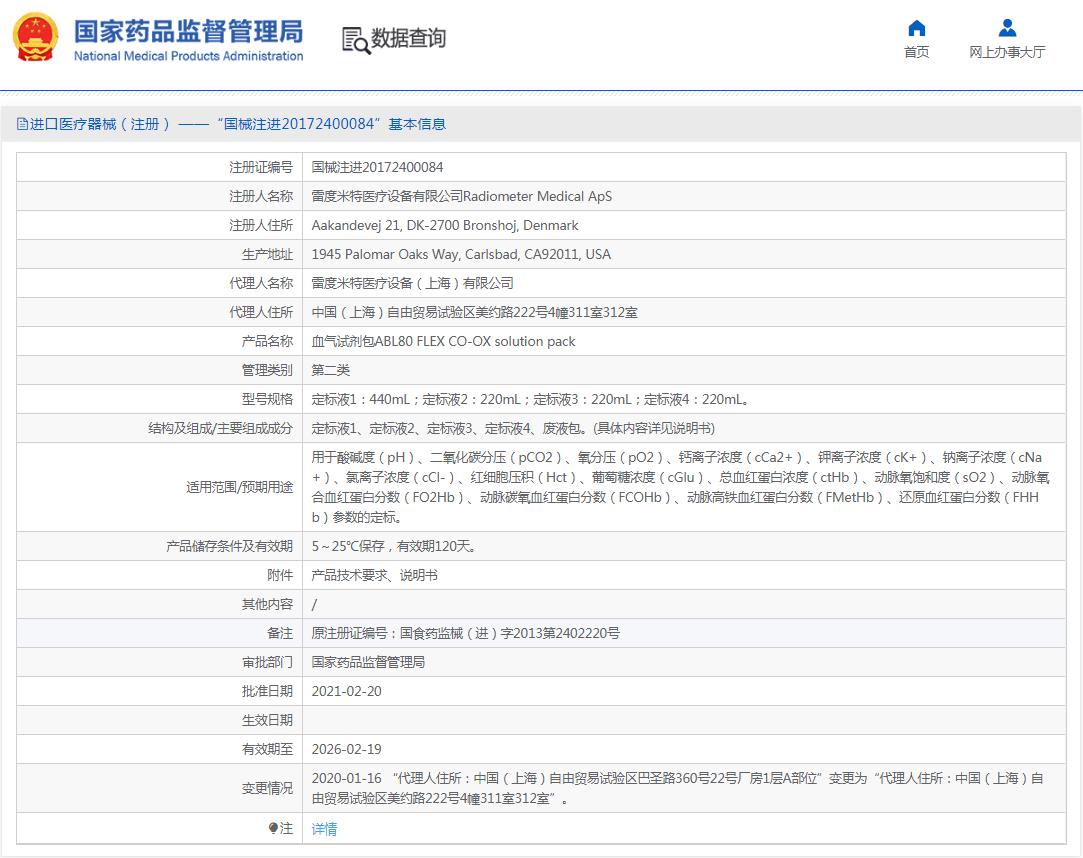The height and width of the screenshot is (858, 1083).
Task: Select 1945 Palomar Oaks Way production address
Action: point(461,254)
